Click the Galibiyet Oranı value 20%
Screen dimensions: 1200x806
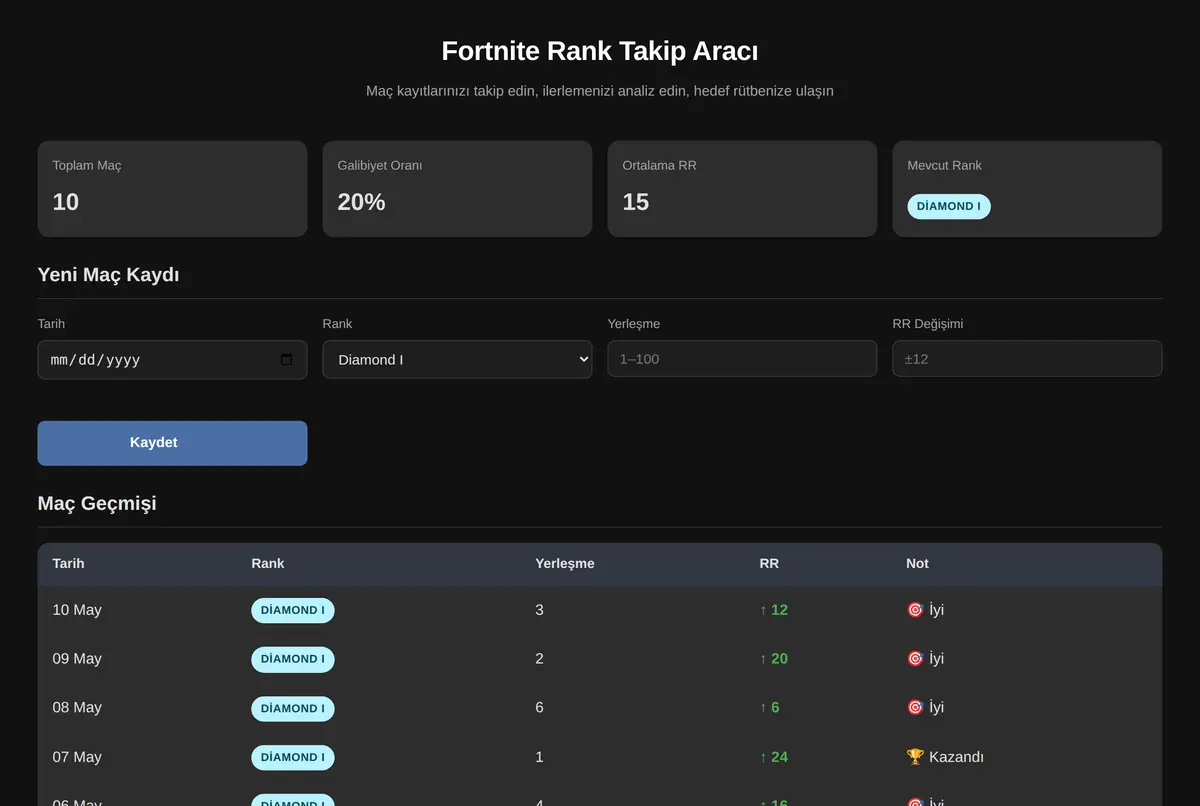click(361, 202)
